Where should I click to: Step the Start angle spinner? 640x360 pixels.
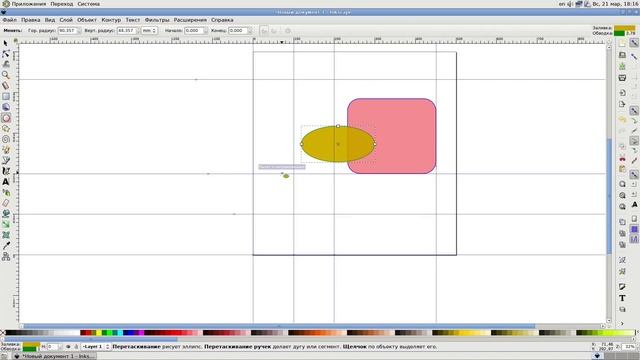tap(205, 31)
